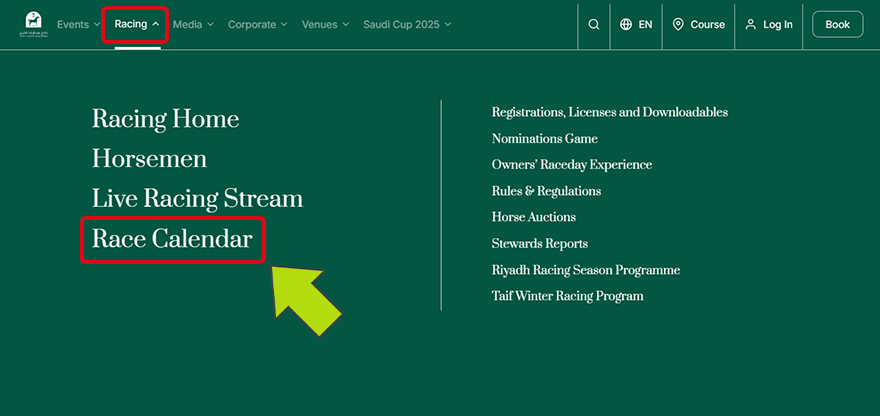The height and width of the screenshot is (416, 880).
Task: Select Horsemen from the Racing menu
Action: (149, 159)
